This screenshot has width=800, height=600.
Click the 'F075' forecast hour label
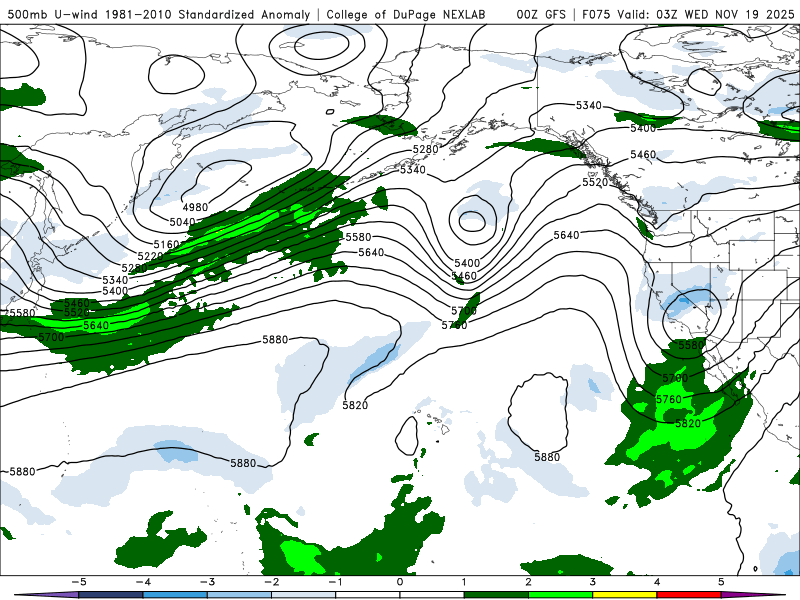point(596,15)
